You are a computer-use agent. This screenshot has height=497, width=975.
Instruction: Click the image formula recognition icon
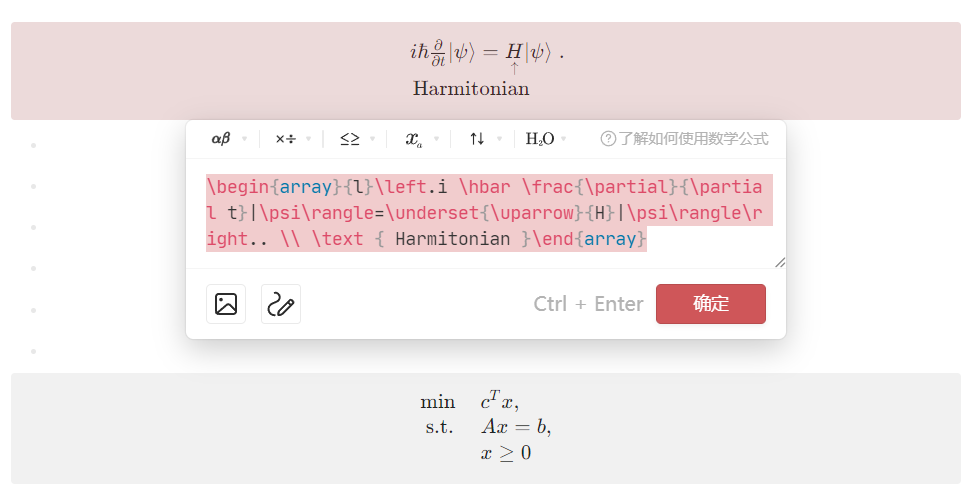(x=226, y=304)
